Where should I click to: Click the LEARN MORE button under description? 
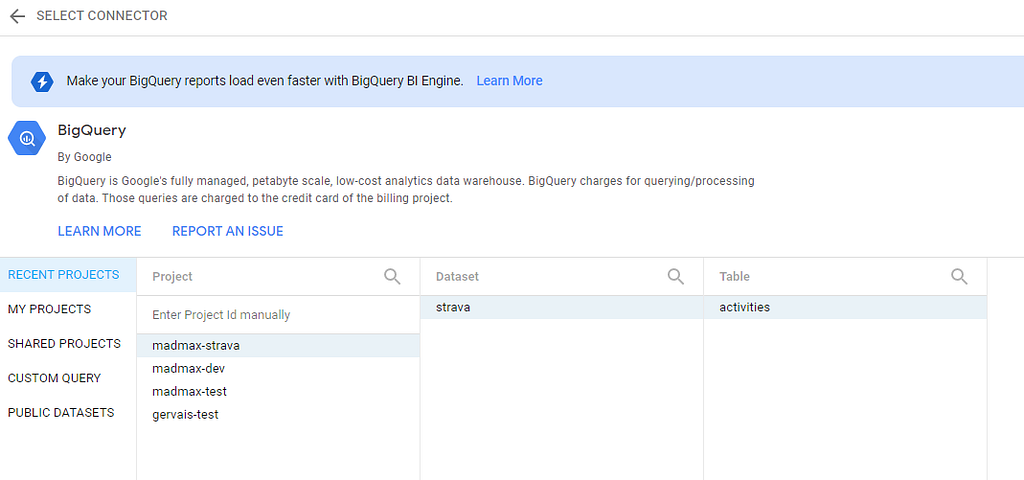[99, 231]
